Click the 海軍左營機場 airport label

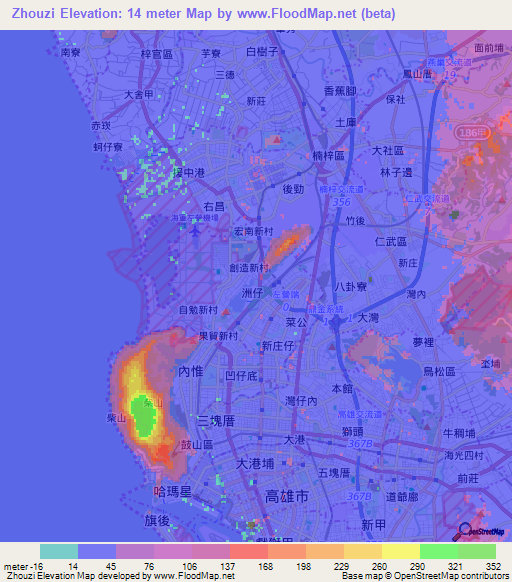coord(195,218)
